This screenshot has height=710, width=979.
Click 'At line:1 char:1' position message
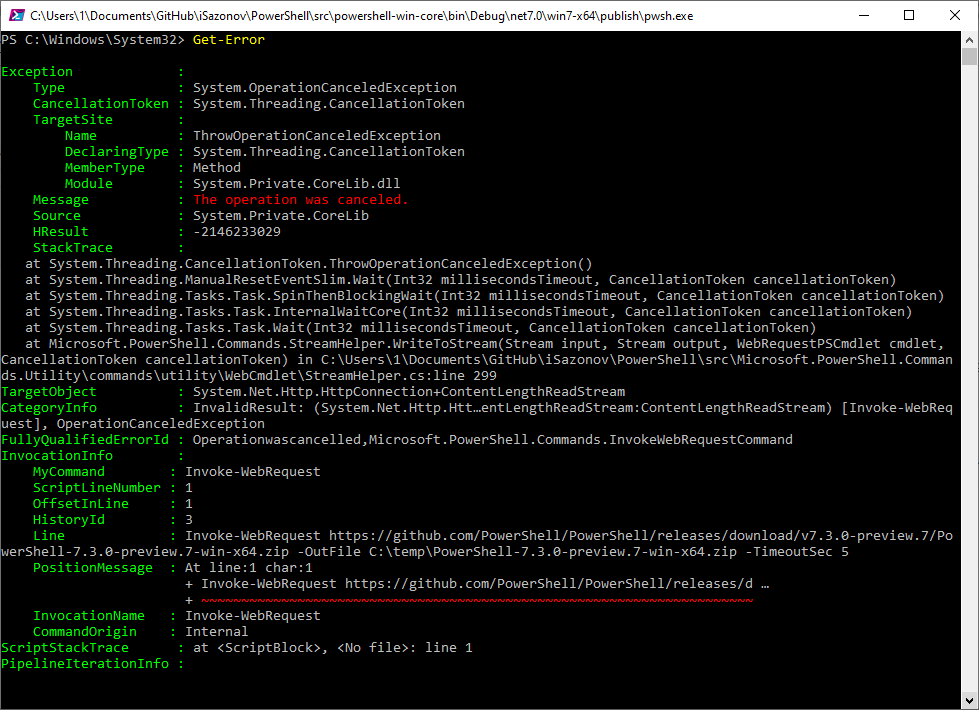click(x=248, y=568)
